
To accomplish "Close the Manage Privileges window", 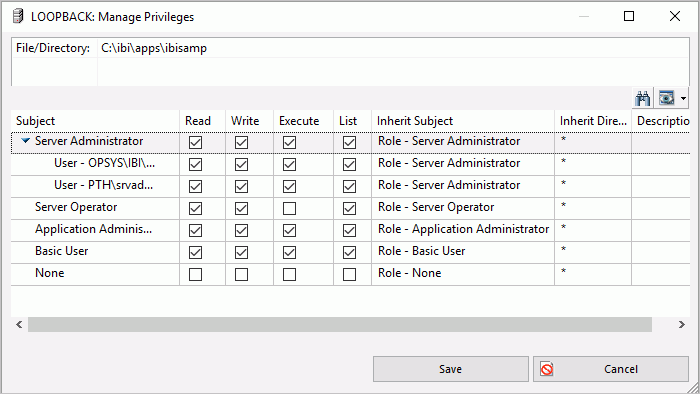I will (x=675, y=16).
